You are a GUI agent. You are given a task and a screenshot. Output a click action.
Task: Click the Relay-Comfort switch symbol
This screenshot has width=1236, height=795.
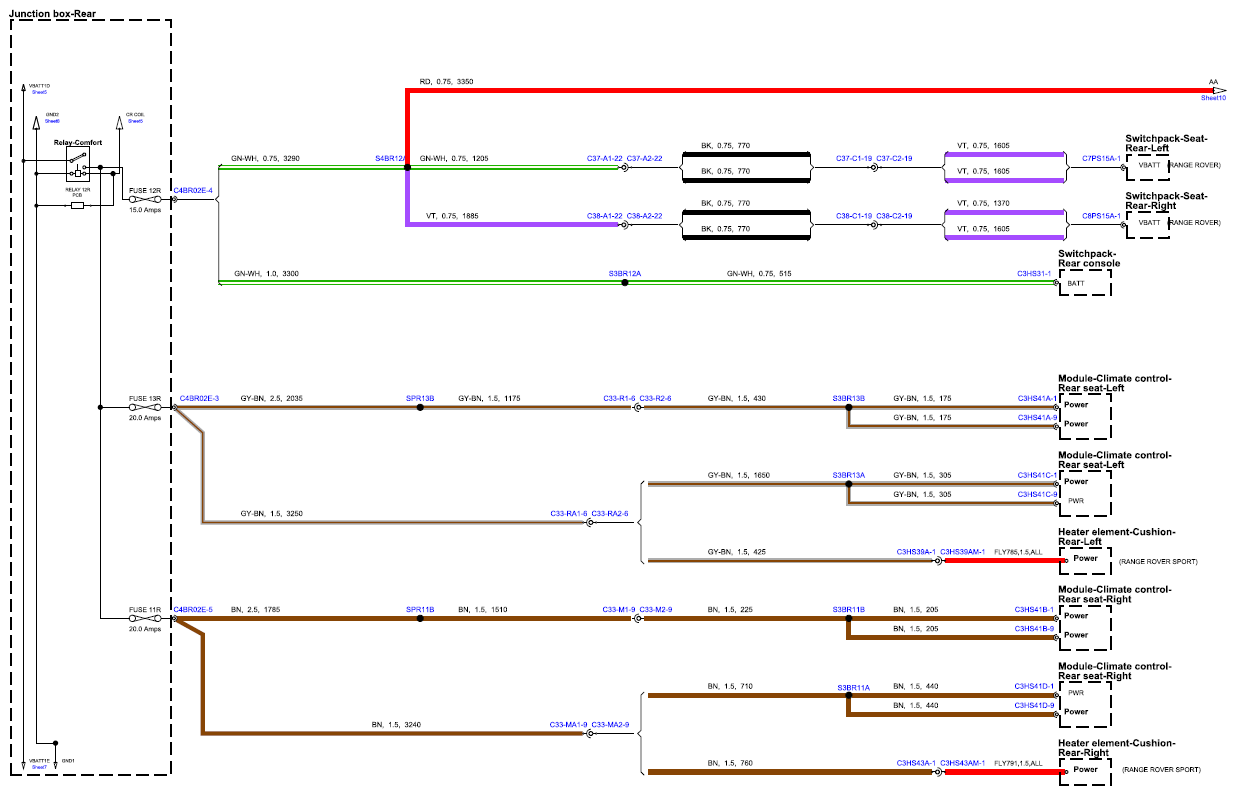[x=77, y=164]
